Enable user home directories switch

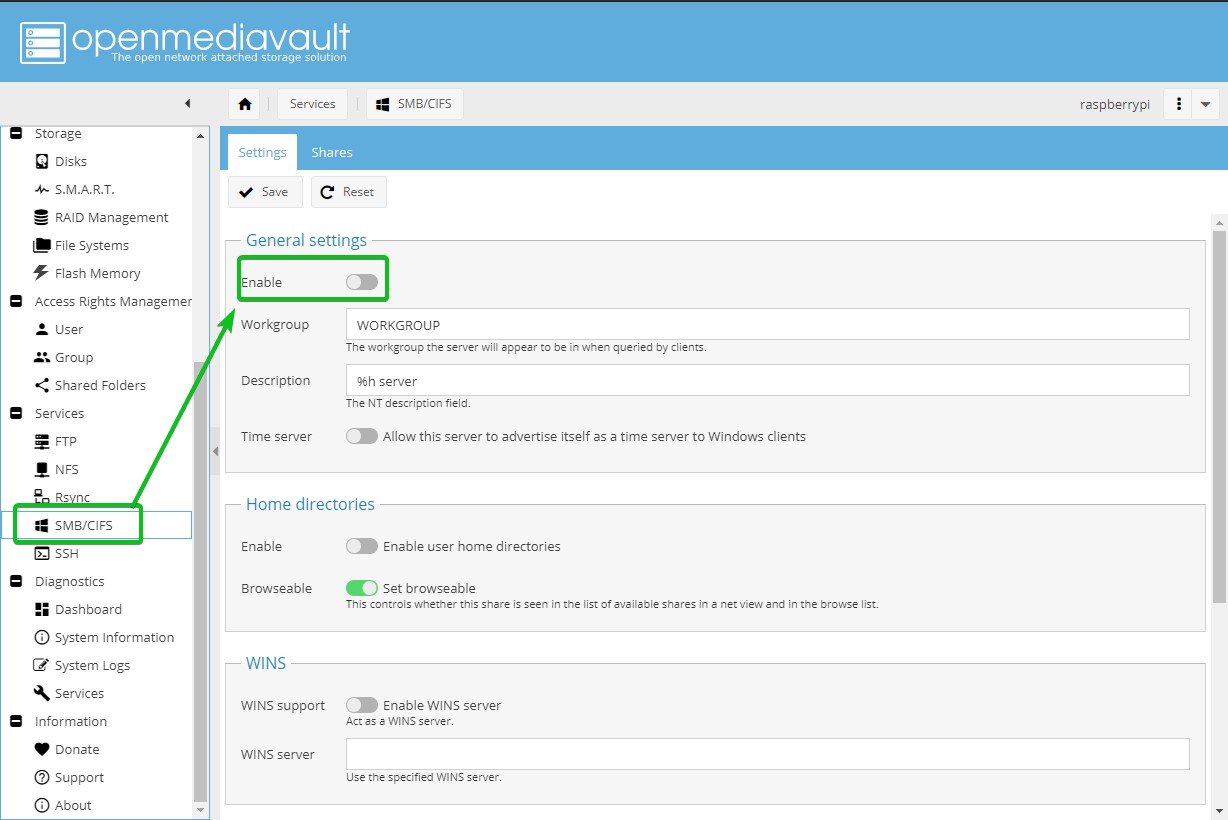click(x=362, y=546)
